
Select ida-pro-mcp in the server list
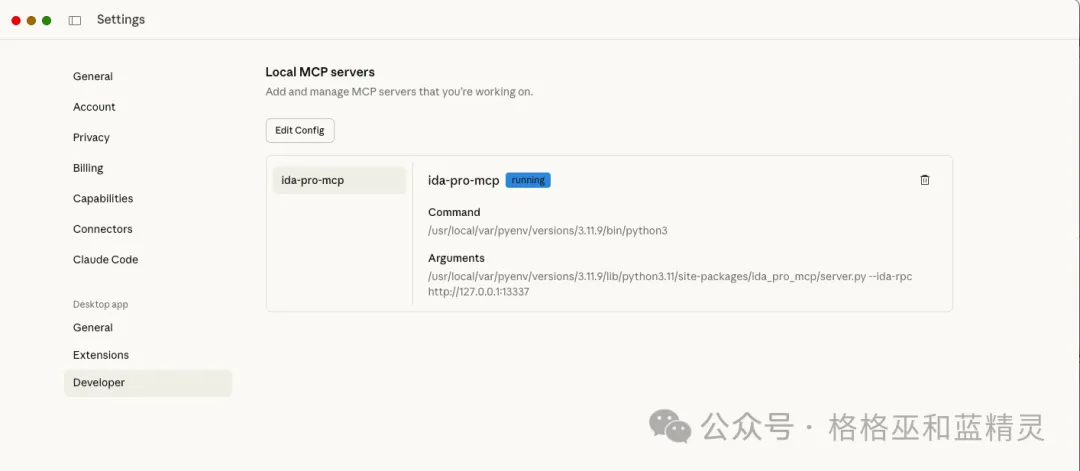340,180
